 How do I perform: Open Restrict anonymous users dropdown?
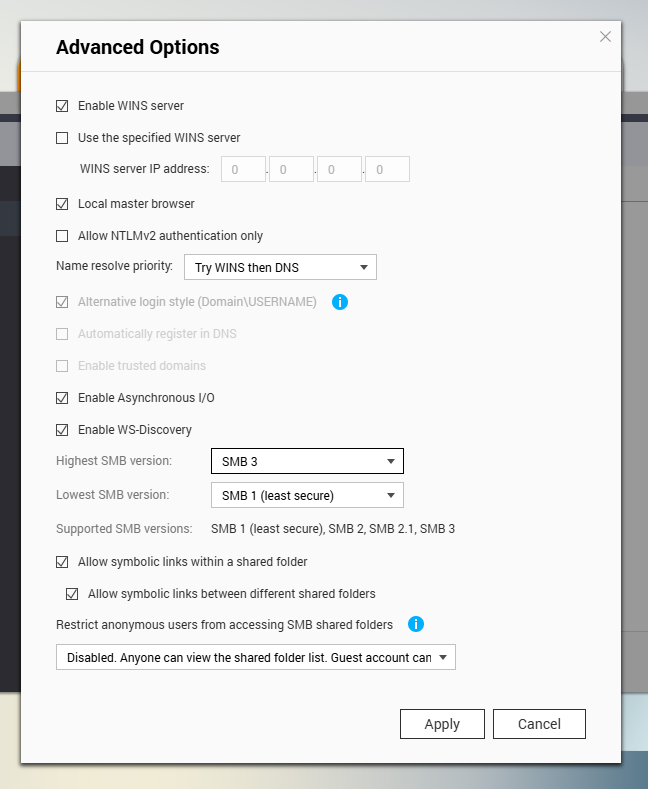click(x=256, y=657)
